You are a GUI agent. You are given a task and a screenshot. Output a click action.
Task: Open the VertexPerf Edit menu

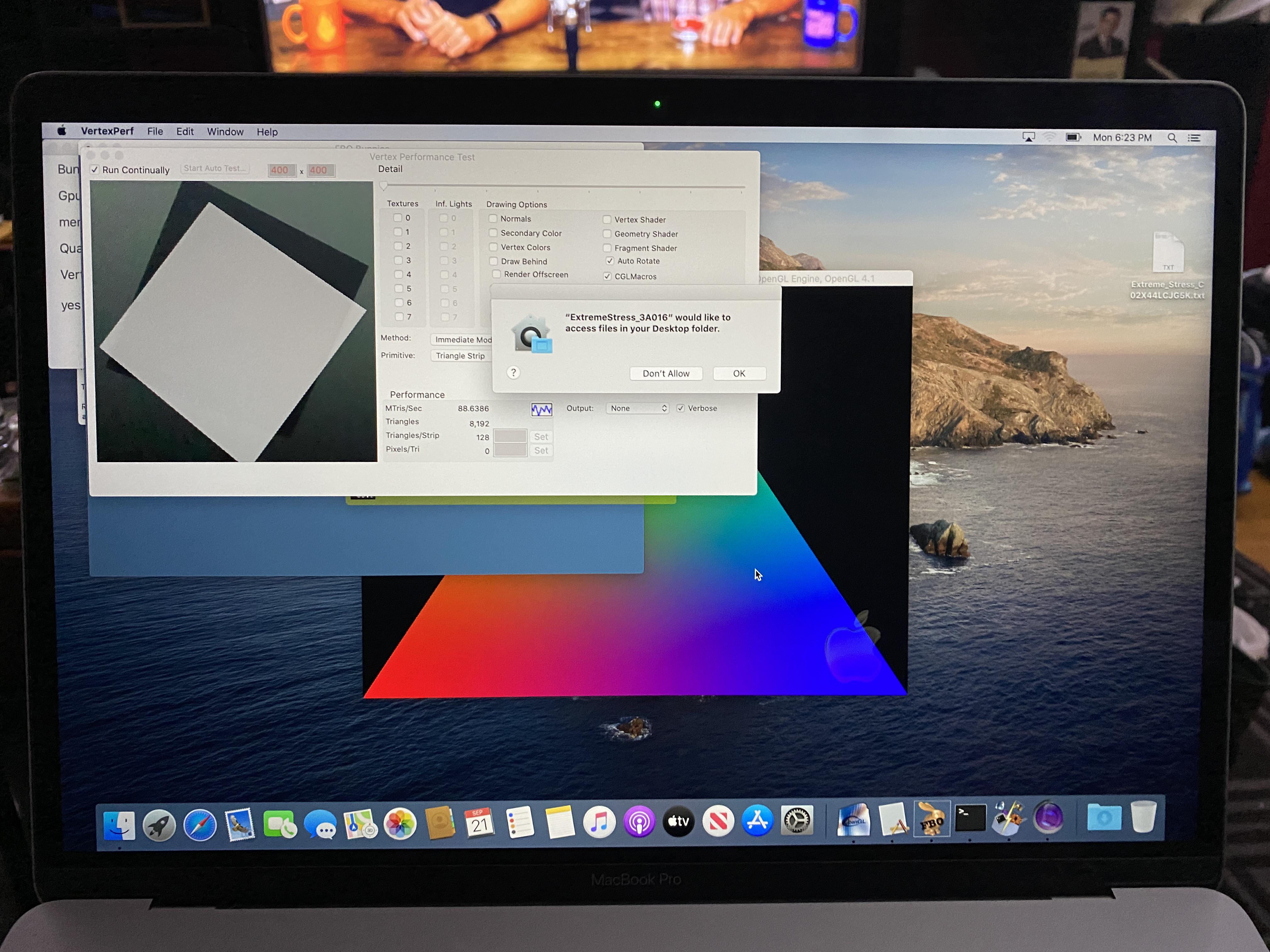click(x=185, y=131)
